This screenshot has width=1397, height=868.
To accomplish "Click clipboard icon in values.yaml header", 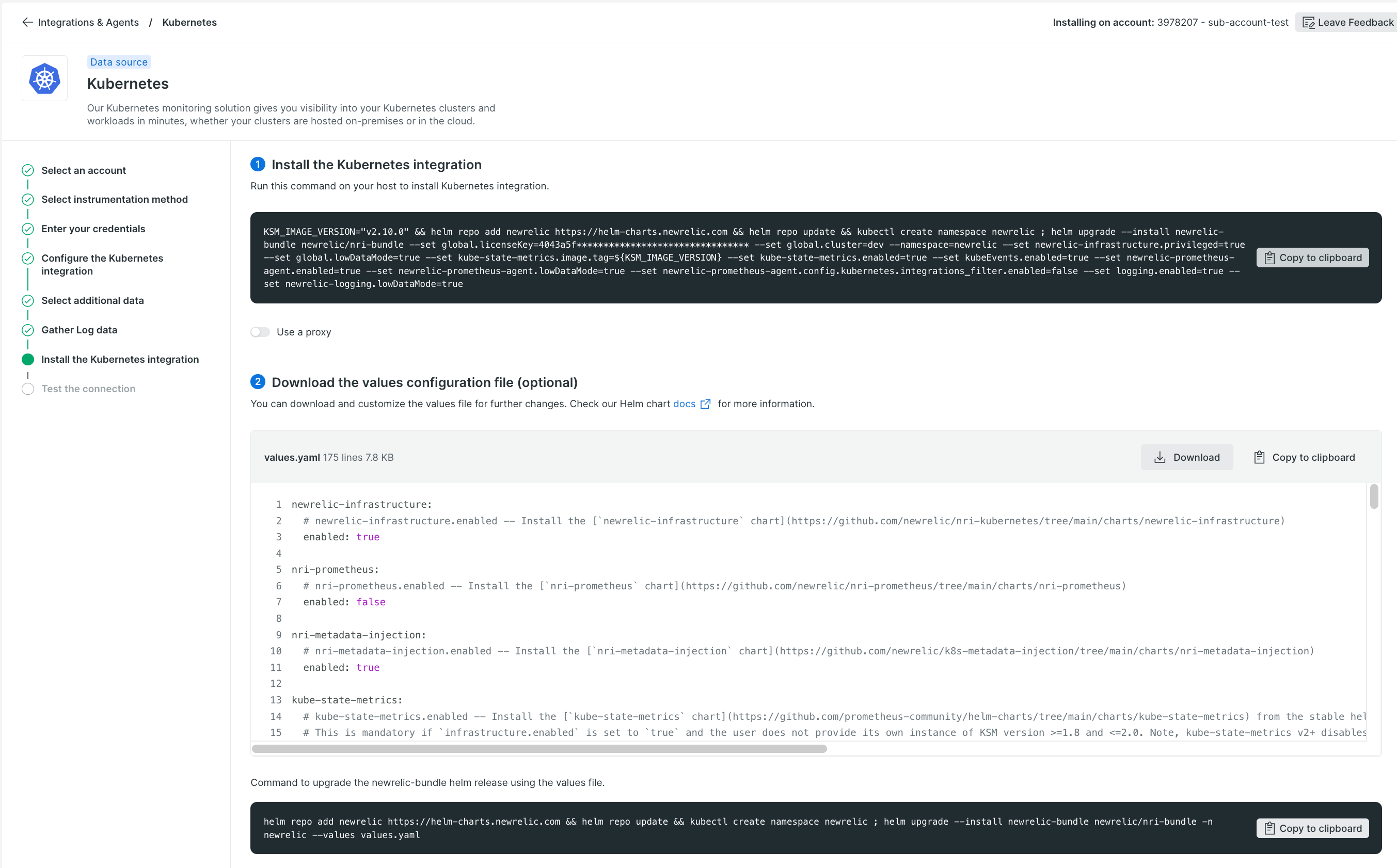I will coord(1259,458).
